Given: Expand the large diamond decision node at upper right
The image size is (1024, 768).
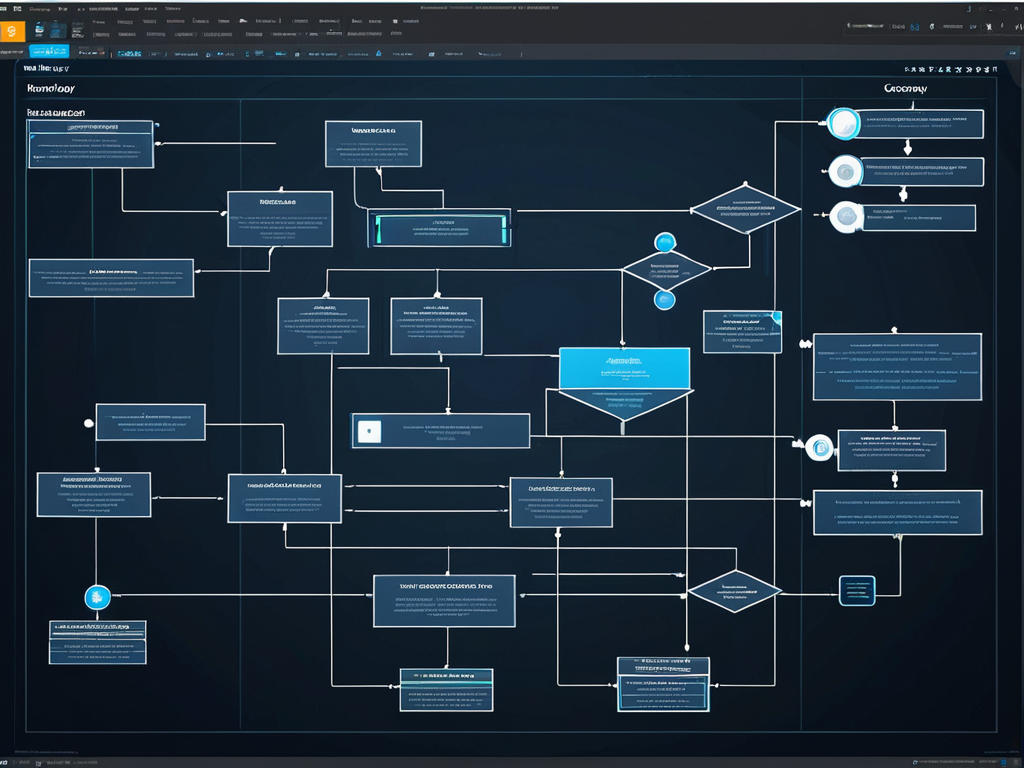Looking at the screenshot, I should pos(745,209).
